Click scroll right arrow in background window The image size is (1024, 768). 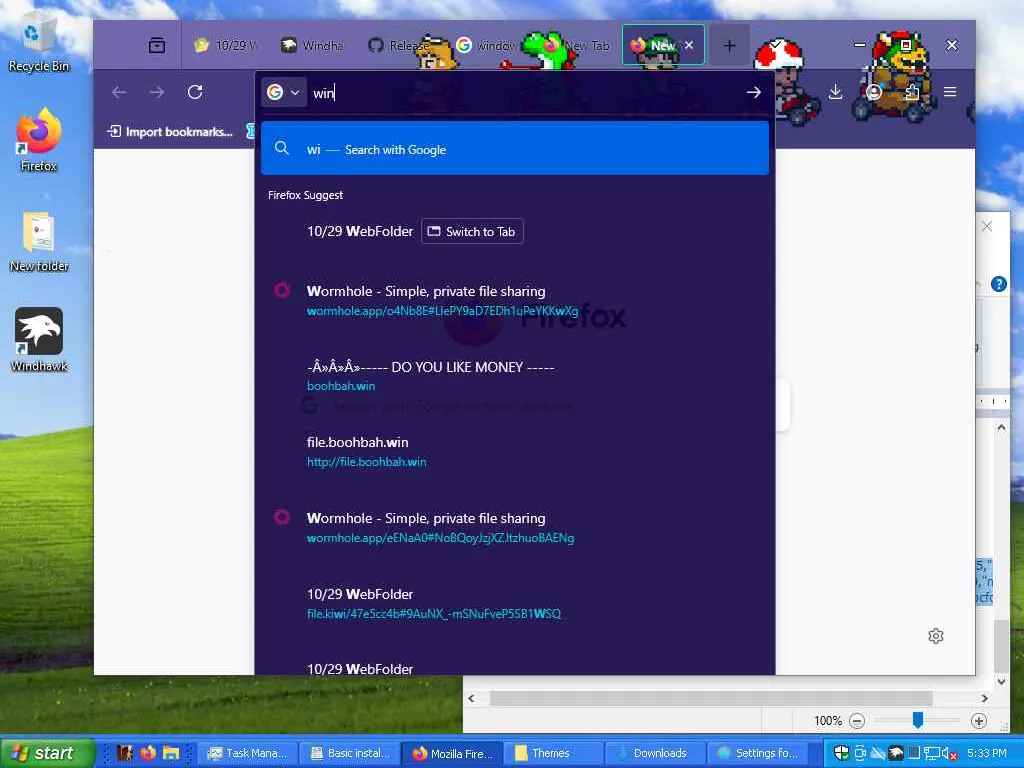point(985,698)
